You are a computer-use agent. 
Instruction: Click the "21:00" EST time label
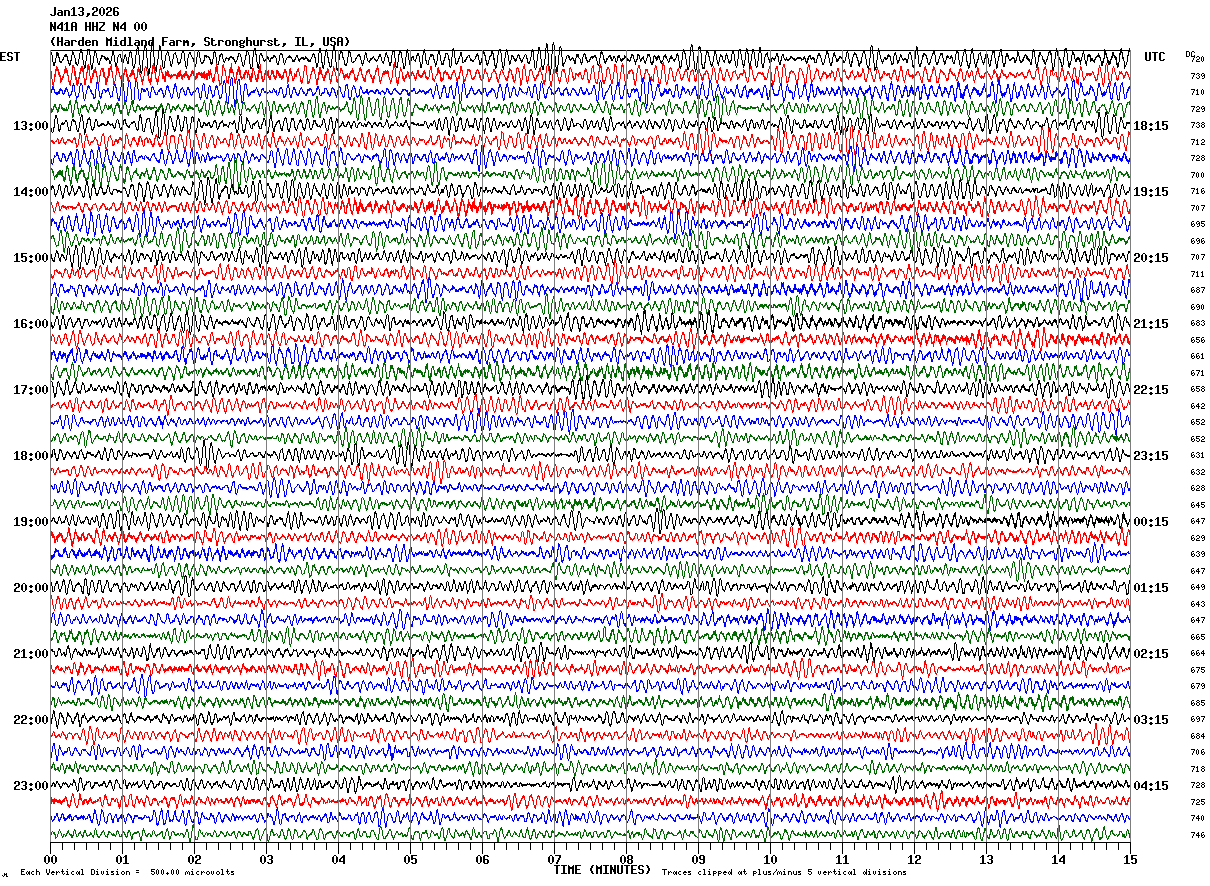pos(30,654)
